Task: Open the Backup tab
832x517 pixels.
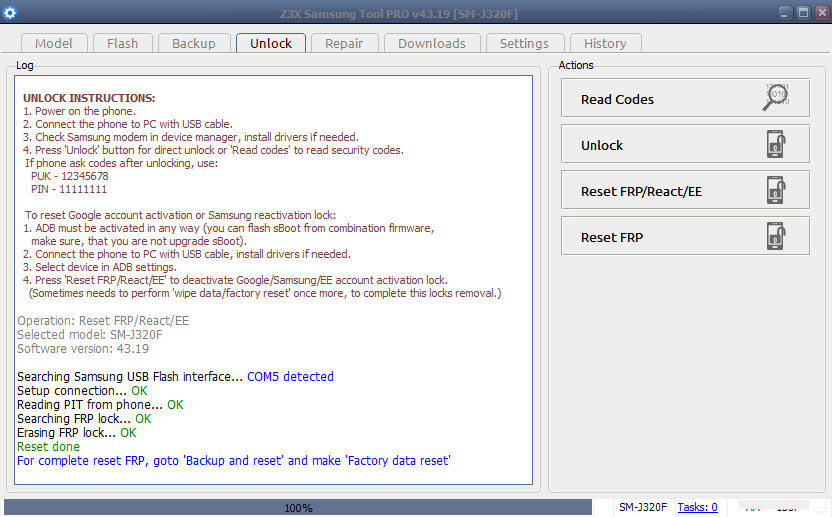Action: [194, 43]
